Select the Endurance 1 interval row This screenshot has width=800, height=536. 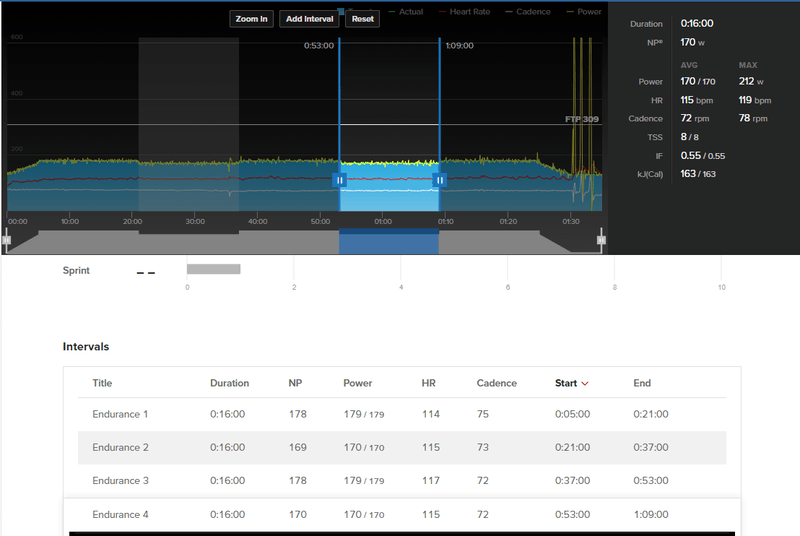click(x=402, y=414)
